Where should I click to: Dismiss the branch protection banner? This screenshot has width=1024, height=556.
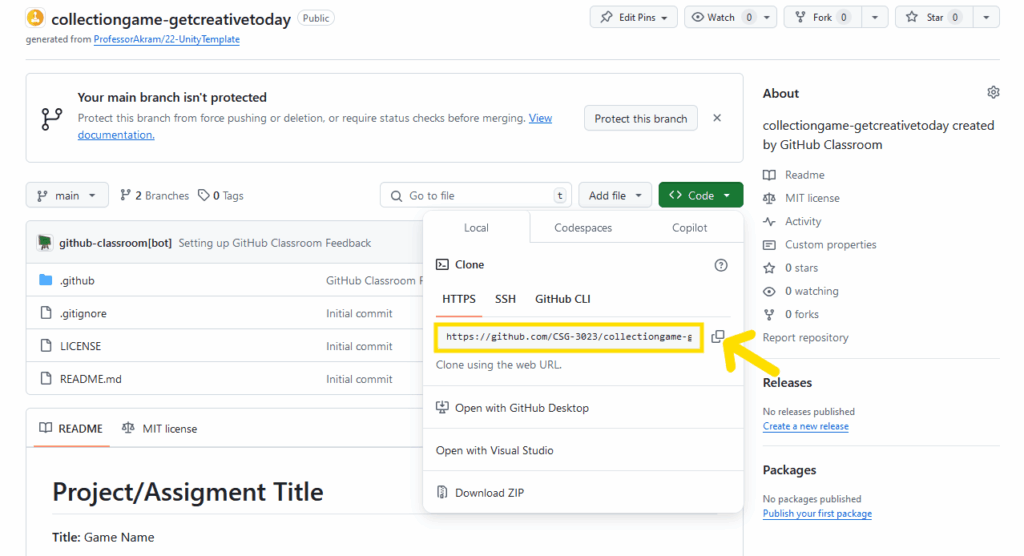(x=717, y=118)
